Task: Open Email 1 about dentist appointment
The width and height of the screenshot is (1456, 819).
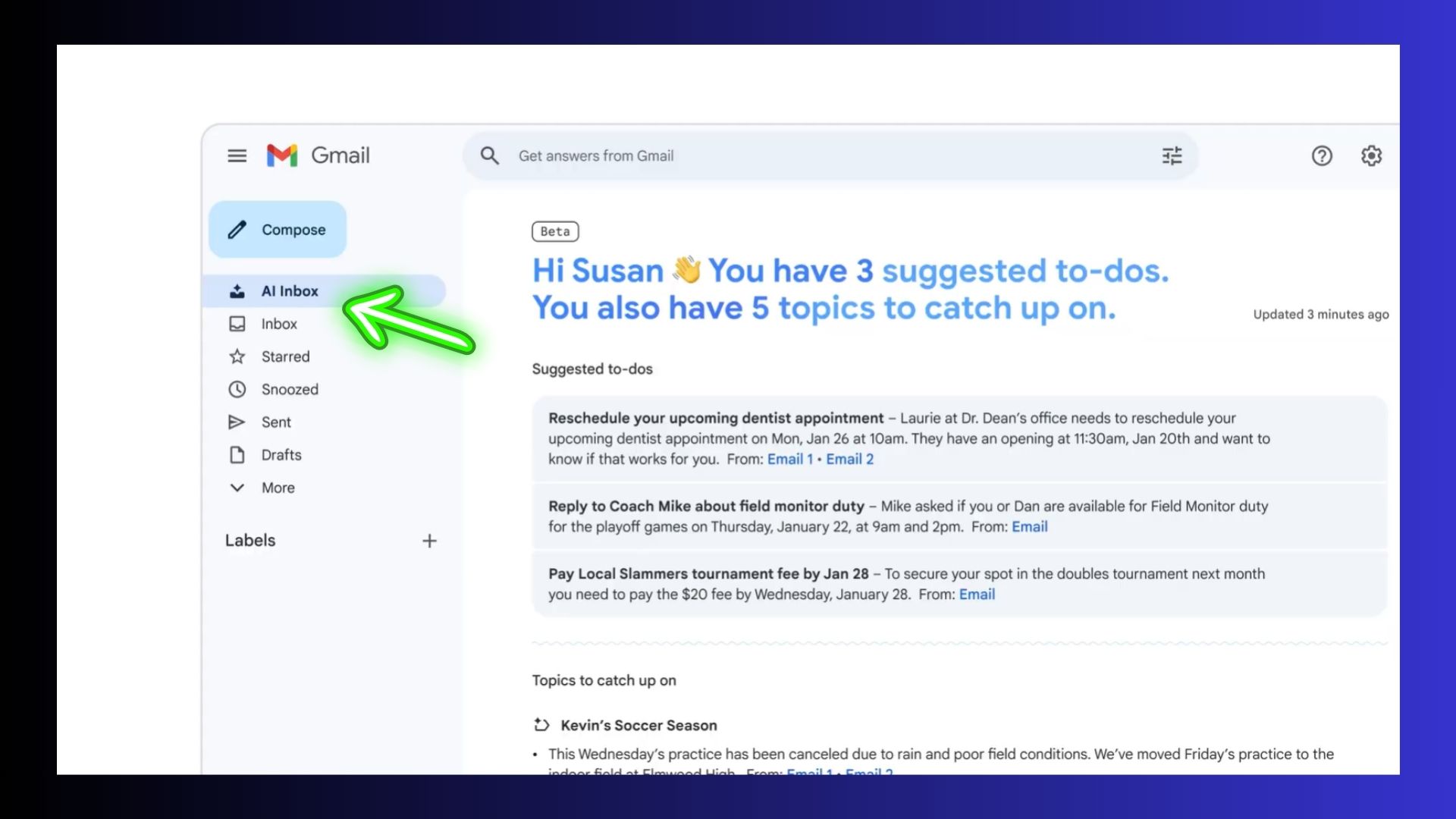Action: tap(790, 459)
